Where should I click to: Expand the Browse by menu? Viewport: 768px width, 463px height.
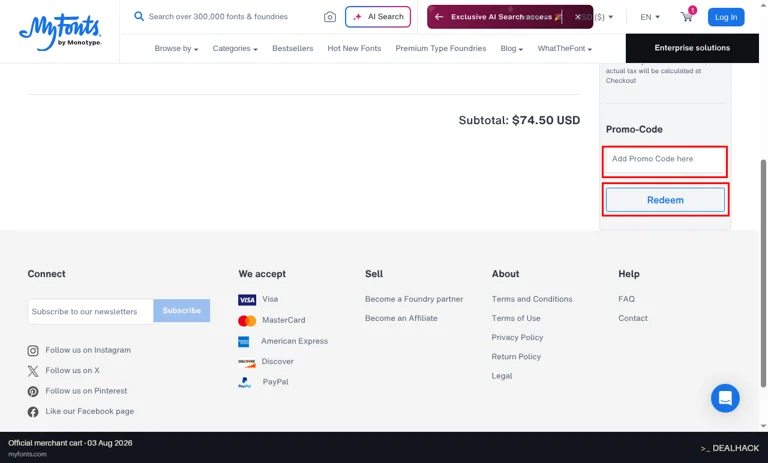coord(176,49)
